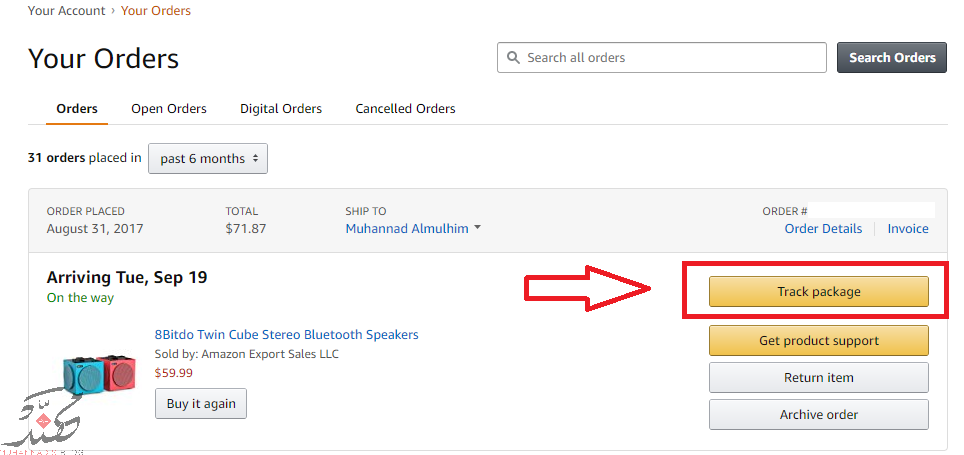Open the Order Details link
Viewport: 964px width, 455px height.
point(823,229)
